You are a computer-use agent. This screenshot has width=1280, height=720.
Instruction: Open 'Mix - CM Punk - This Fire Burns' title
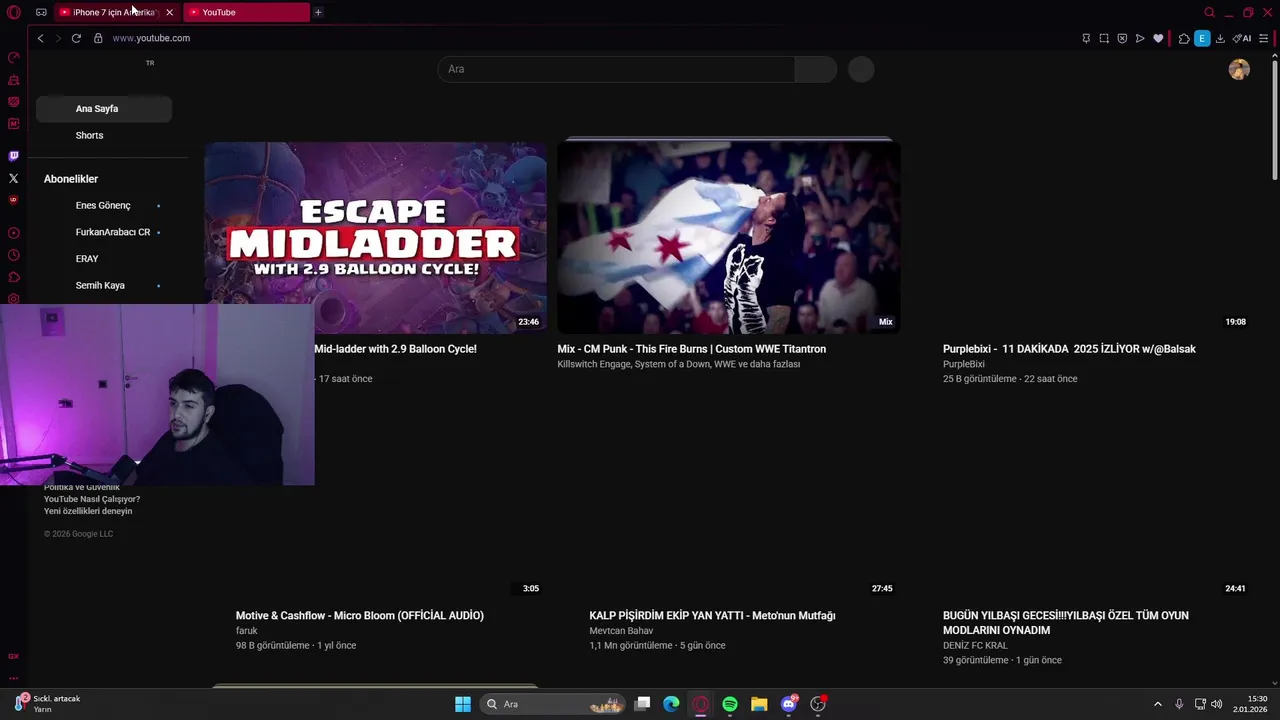pyautogui.click(x=692, y=349)
